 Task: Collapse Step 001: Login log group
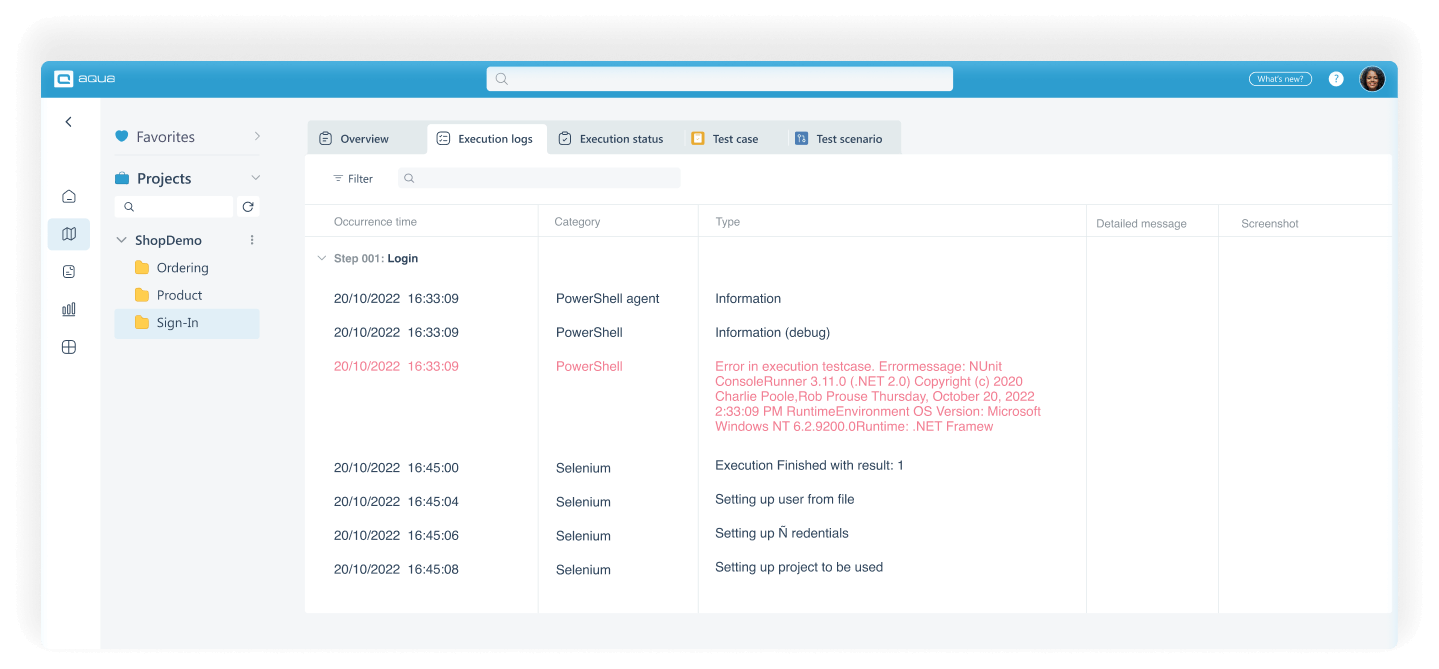click(x=321, y=257)
